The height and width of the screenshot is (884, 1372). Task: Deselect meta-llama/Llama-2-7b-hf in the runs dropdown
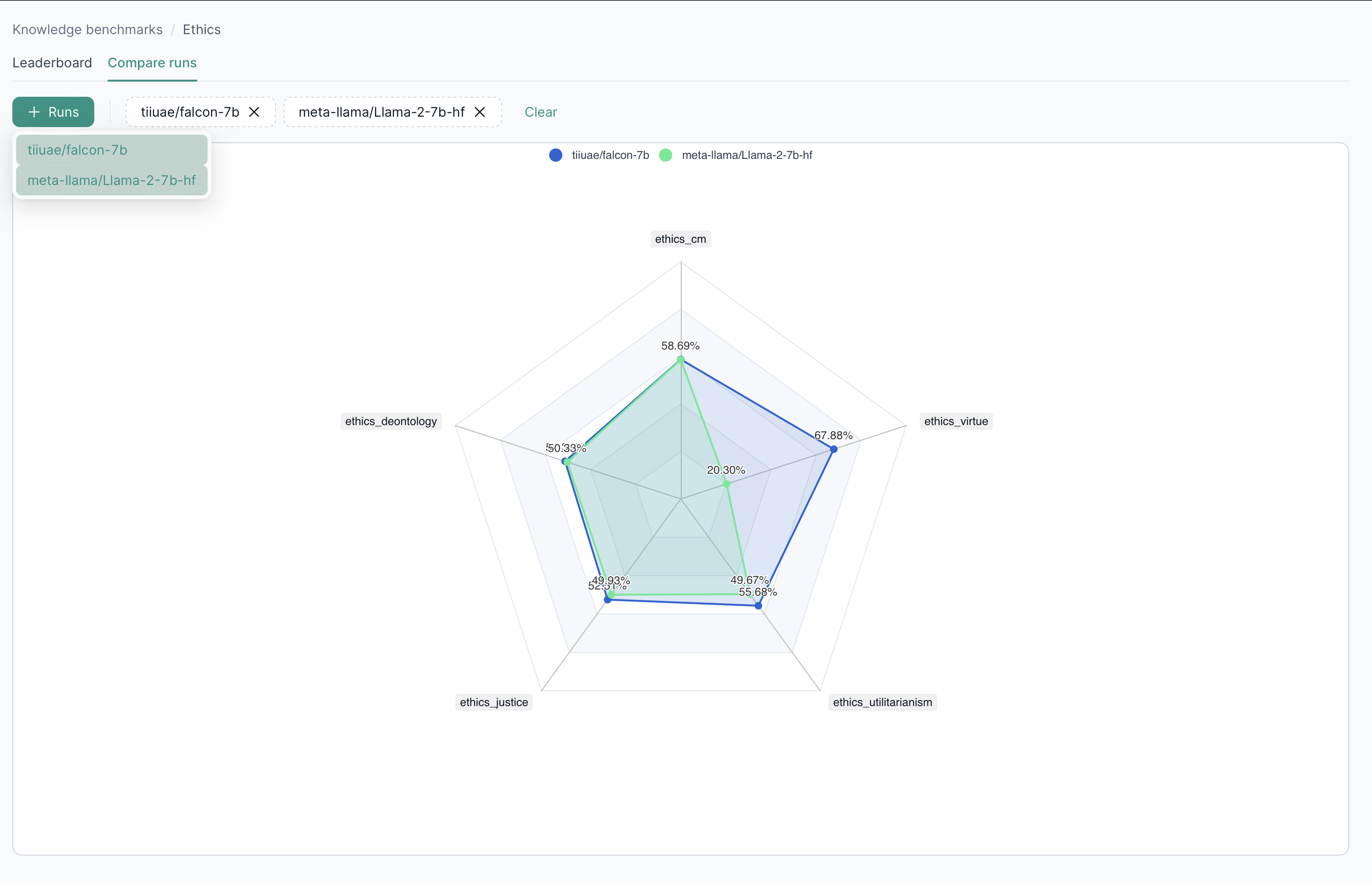(112, 180)
